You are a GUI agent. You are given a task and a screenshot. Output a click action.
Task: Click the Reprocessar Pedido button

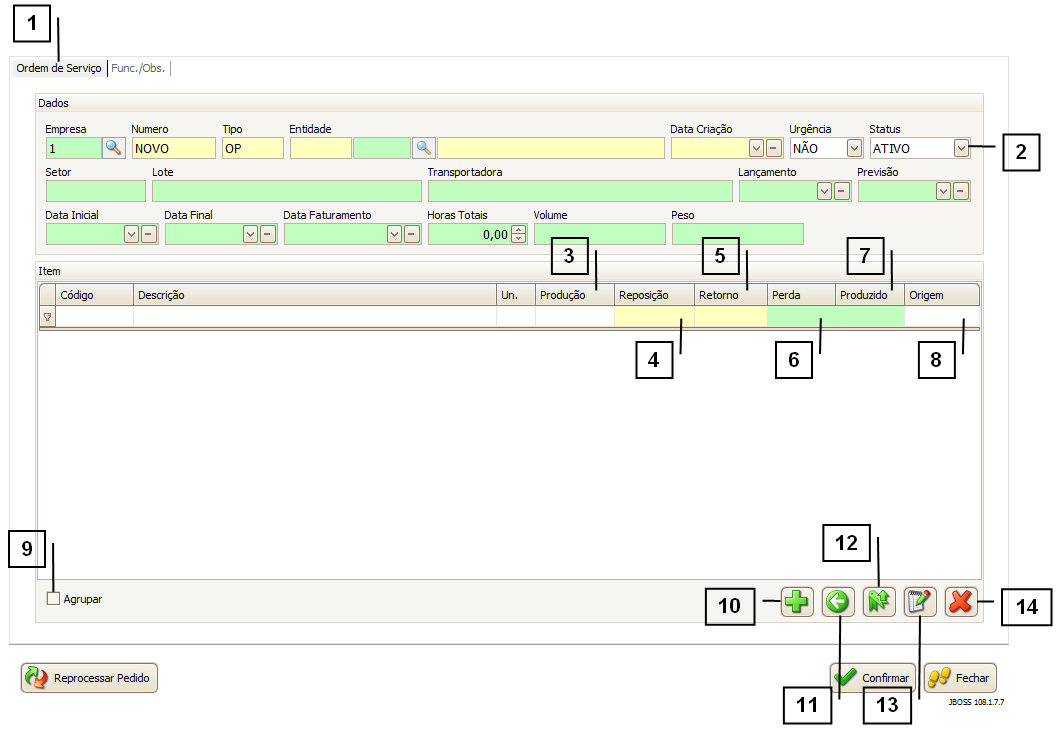point(90,678)
